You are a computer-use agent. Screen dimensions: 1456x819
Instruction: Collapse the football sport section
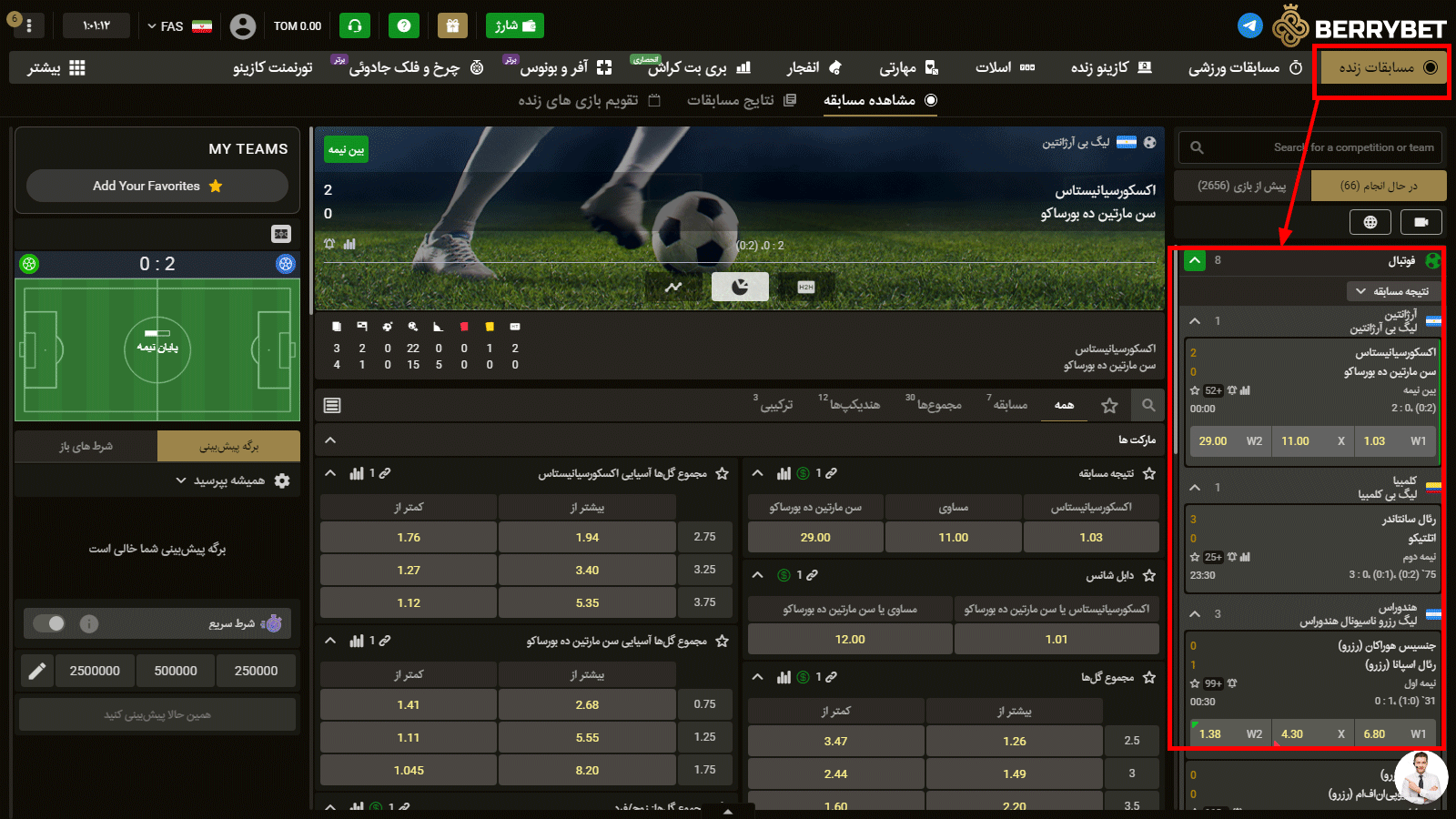(x=1195, y=261)
